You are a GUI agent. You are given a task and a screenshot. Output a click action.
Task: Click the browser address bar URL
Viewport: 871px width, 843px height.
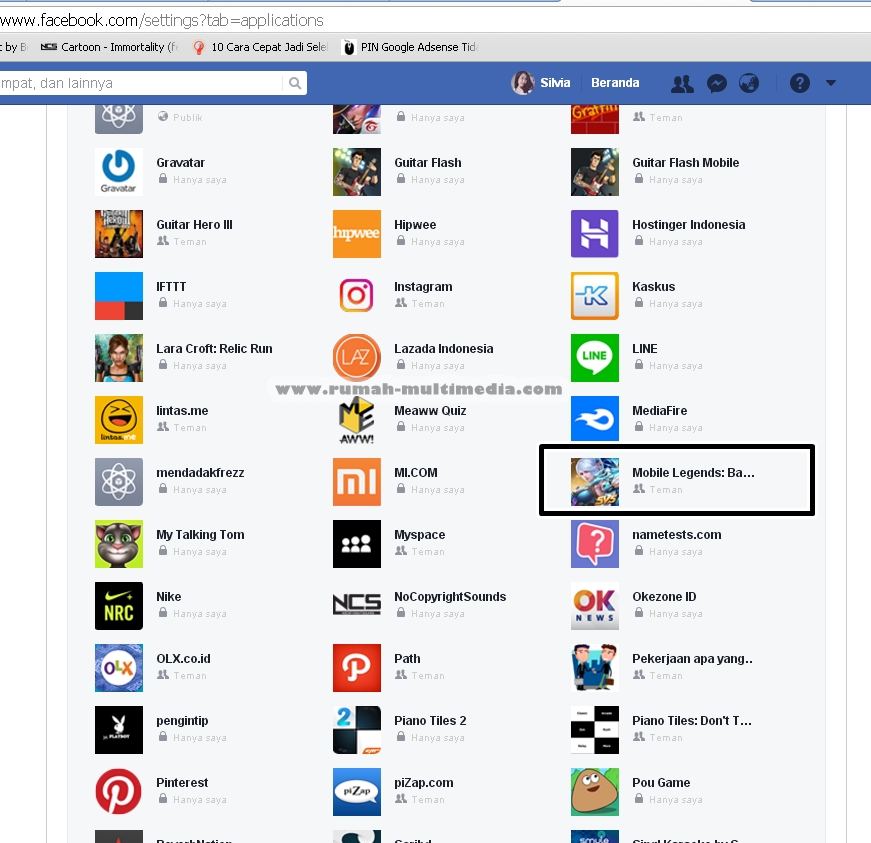pos(162,21)
